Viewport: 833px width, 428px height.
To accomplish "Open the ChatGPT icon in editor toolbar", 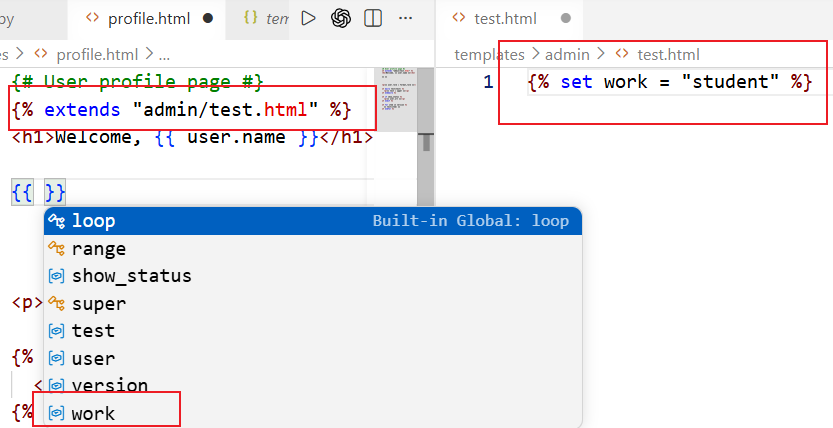I will (341, 19).
